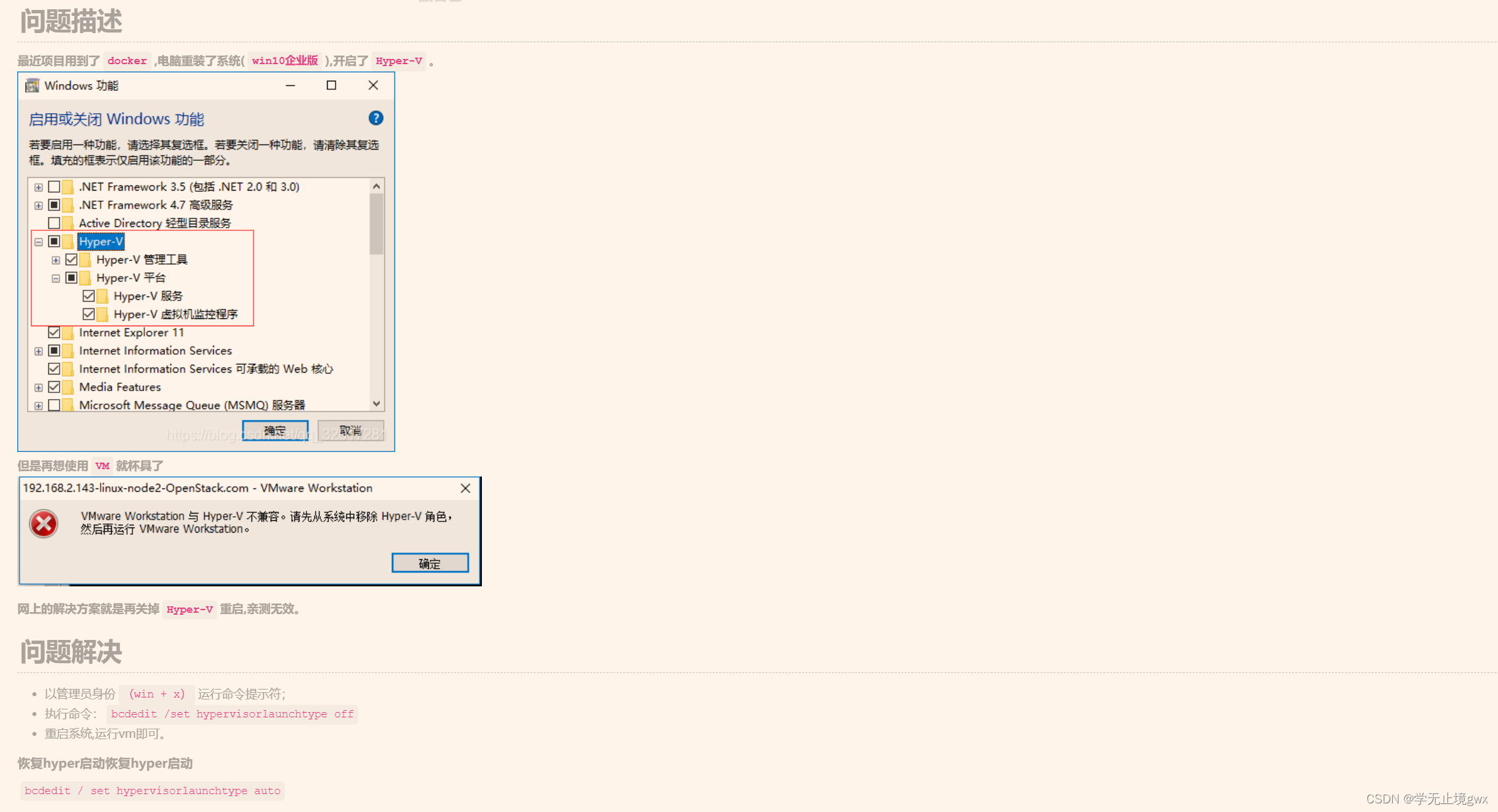Click 确定 in Windows Features dialog

point(275,431)
